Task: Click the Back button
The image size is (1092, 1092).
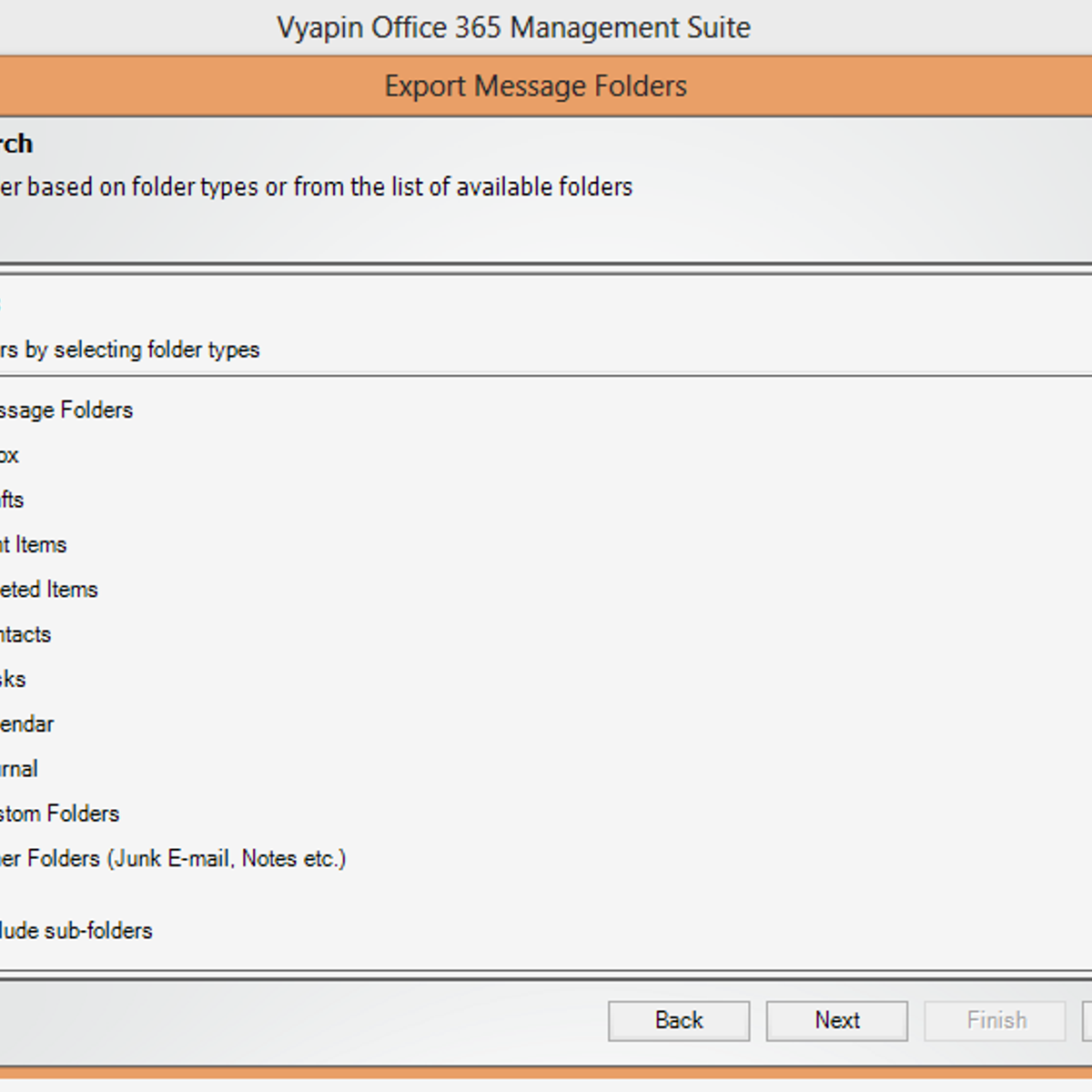Action: 679,1020
